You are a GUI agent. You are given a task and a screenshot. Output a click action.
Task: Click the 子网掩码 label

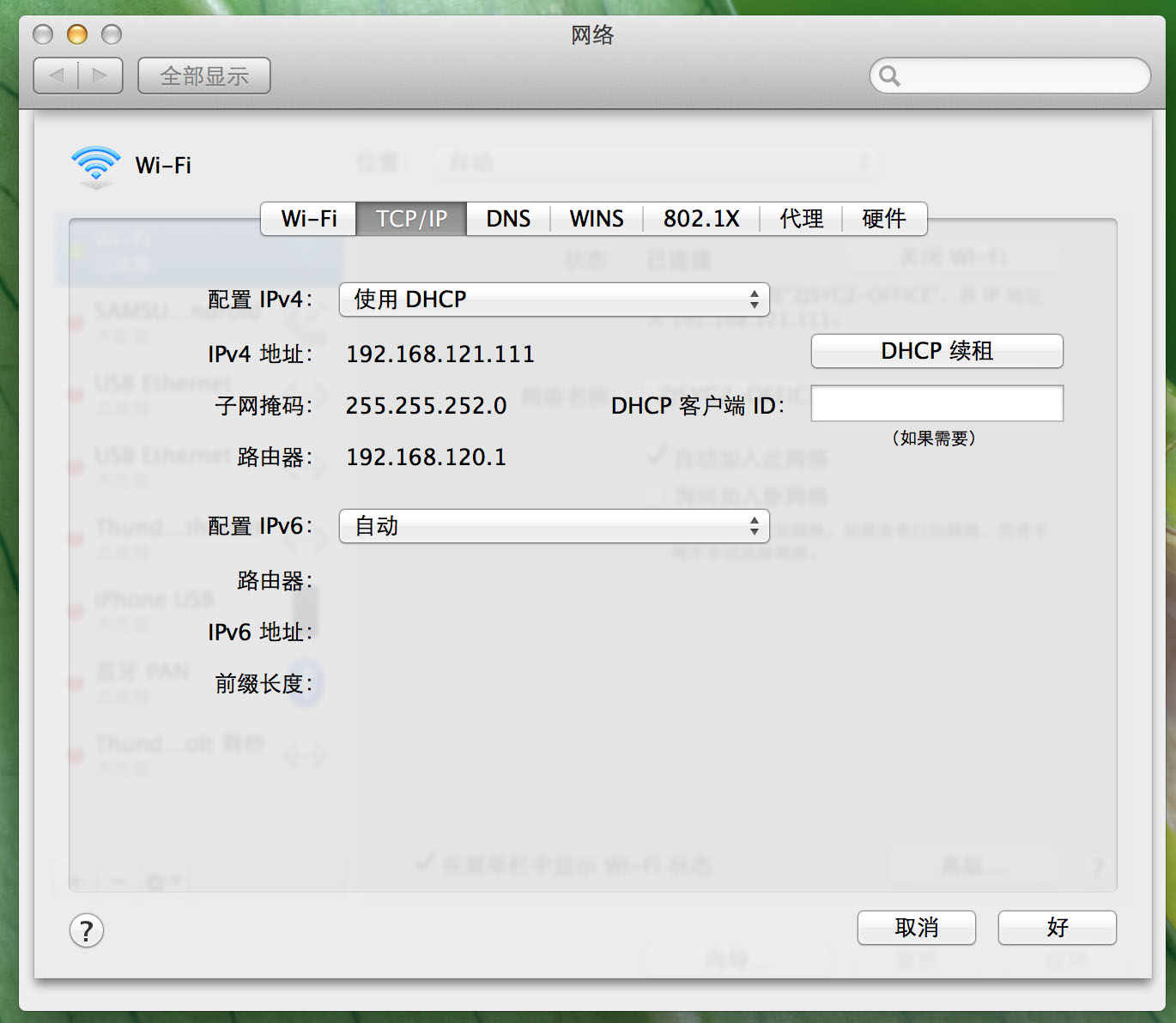(x=264, y=406)
